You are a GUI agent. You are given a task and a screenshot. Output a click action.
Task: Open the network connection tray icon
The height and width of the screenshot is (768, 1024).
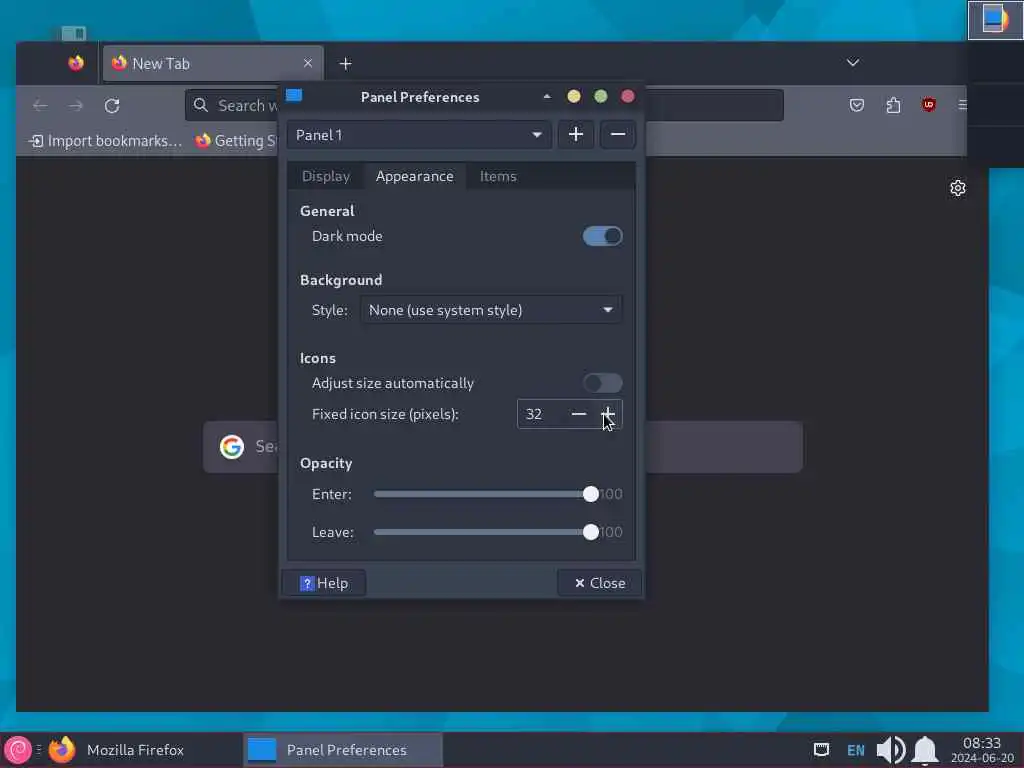point(821,749)
